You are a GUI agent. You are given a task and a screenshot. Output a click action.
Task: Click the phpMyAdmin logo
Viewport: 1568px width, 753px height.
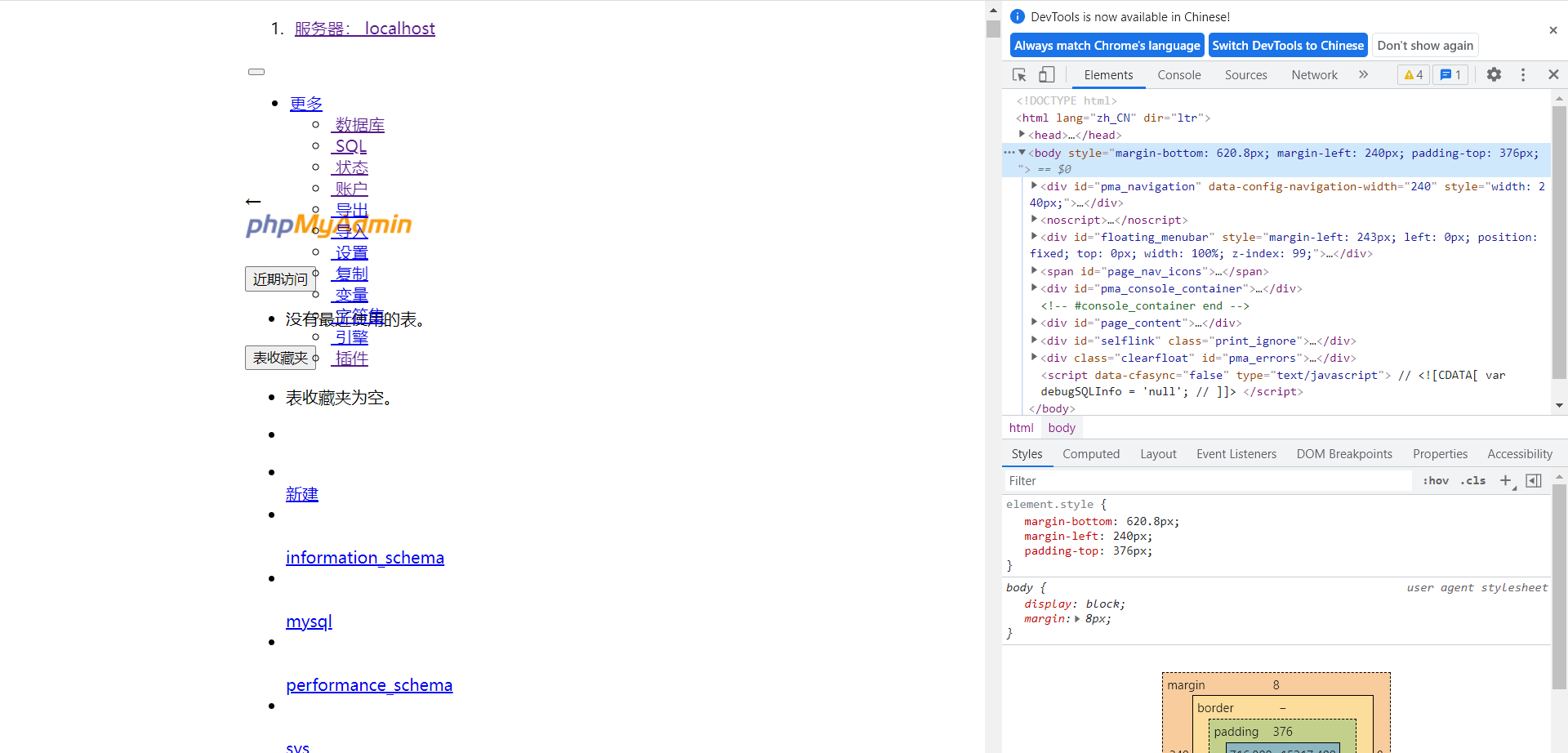pyautogui.click(x=329, y=224)
